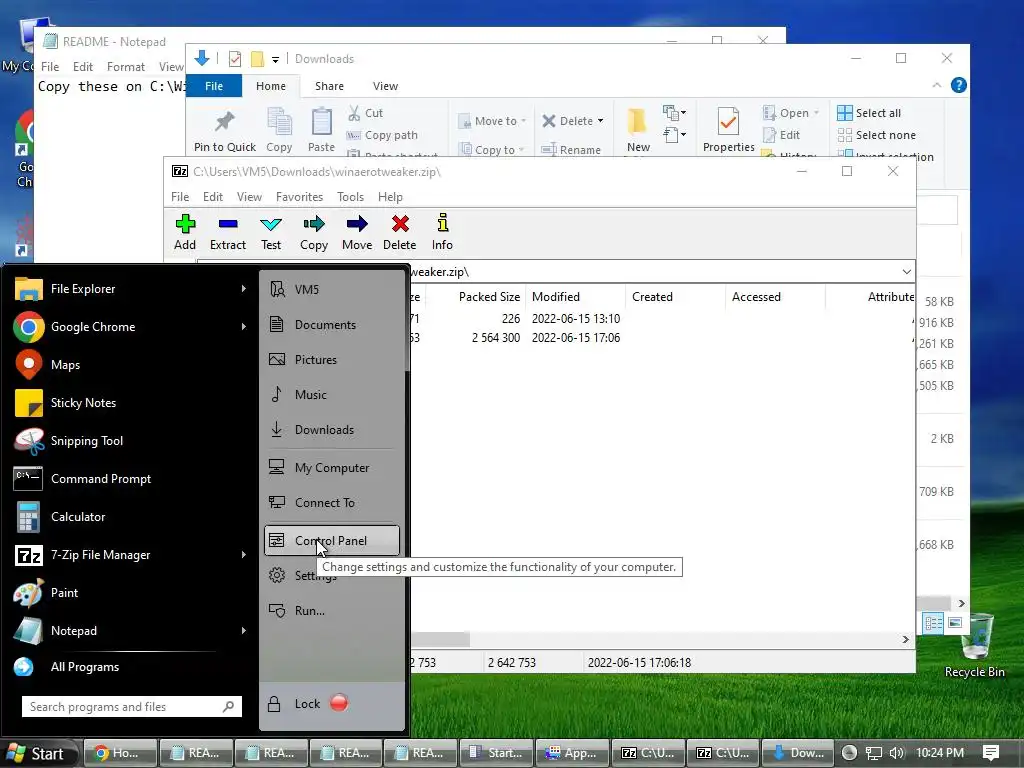Open the VM5 user folder
This screenshot has width=1024, height=768.
click(332, 289)
